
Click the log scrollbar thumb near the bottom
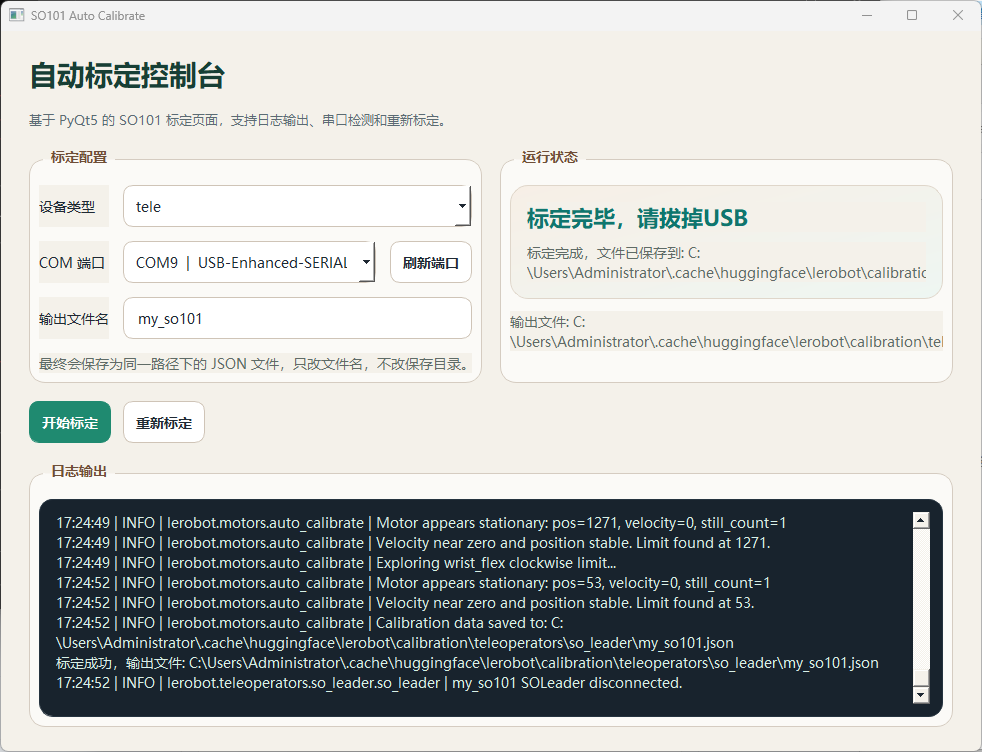click(x=921, y=677)
